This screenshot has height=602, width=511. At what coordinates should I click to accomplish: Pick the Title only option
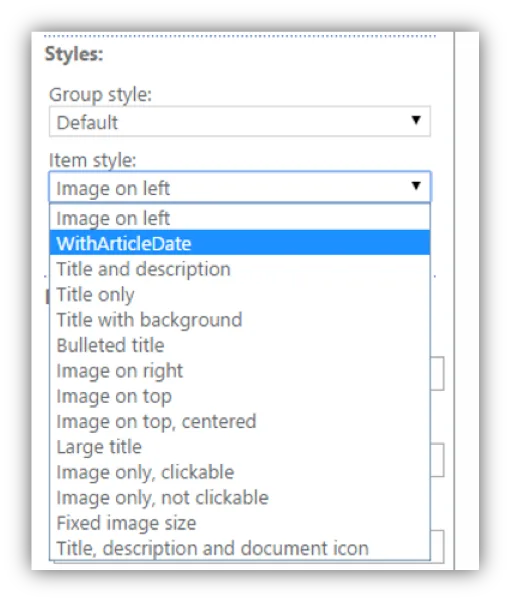(240, 294)
